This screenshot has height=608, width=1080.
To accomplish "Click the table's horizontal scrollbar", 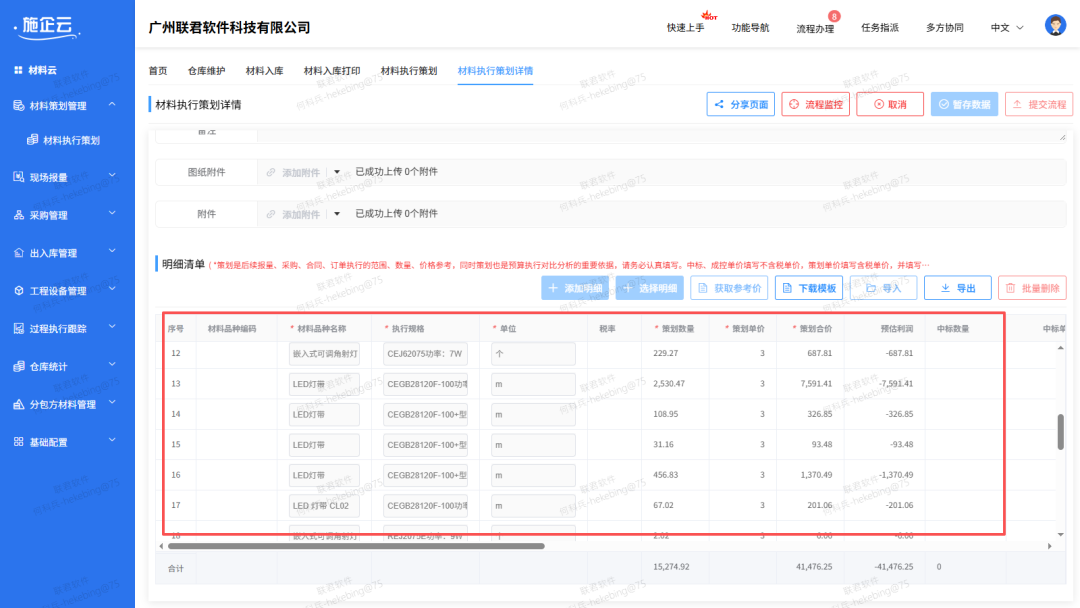I will coord(356,546).
